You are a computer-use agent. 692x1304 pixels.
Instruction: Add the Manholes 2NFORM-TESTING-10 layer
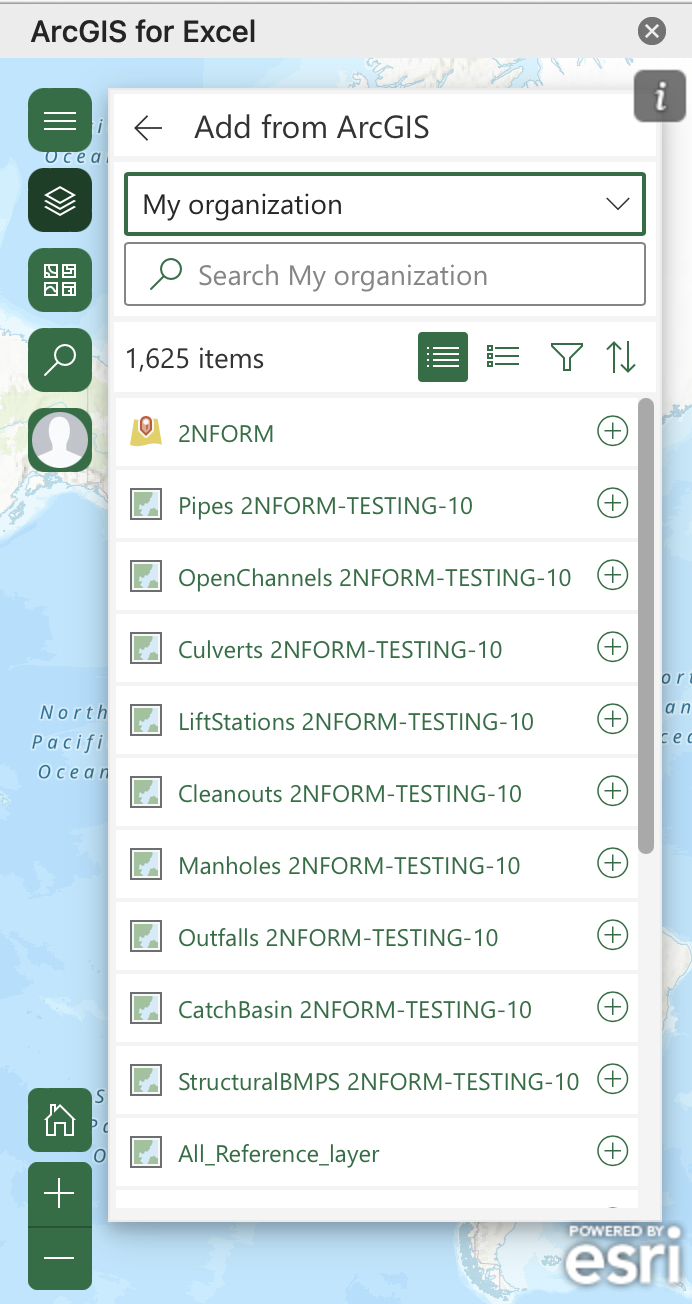click(x=612, y=863)
